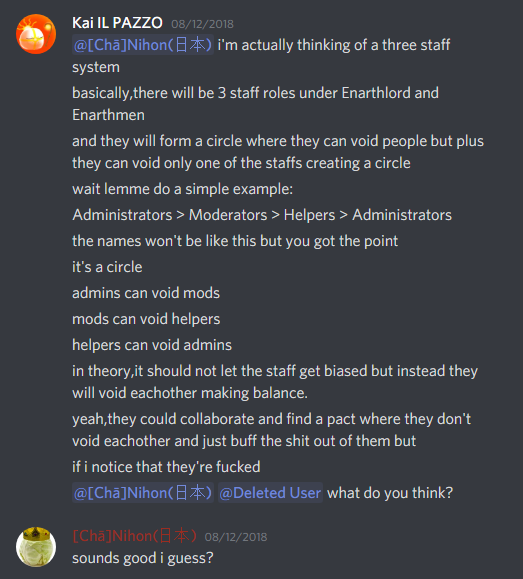The height and width of the screenshot is (579, 523).
Task: Open Kai IL PAZZO's orange avatar
Action: point(36,34)
